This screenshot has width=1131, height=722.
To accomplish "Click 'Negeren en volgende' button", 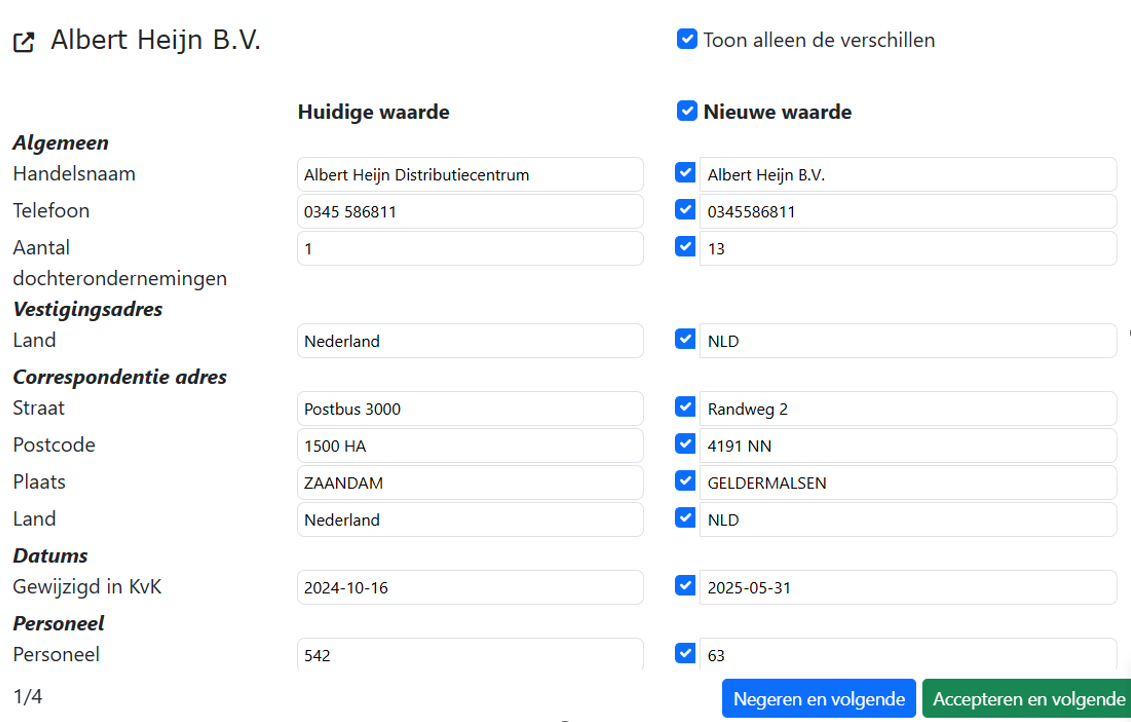I will pyautogui.click(x=818, y=699).
